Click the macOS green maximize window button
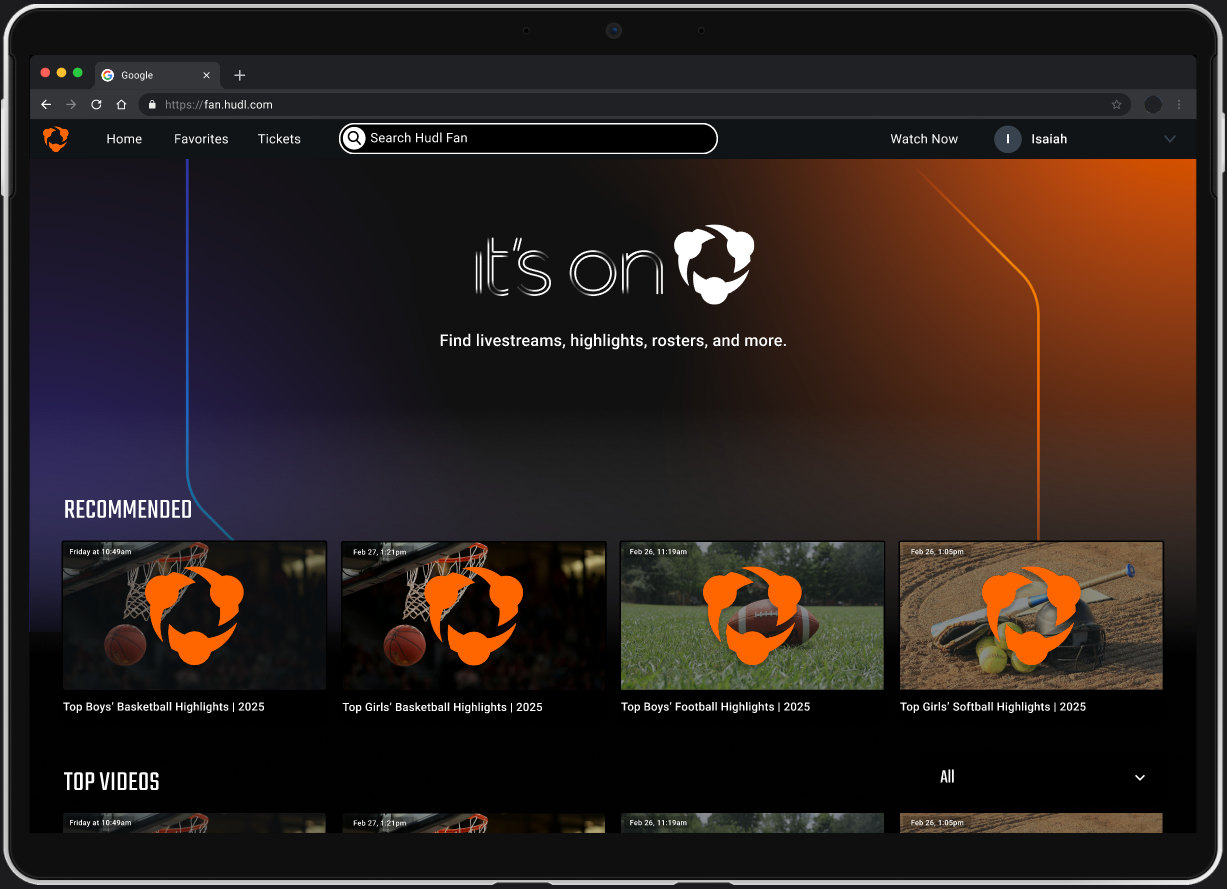The height and width of the screenshot is (889, 1227). [x=78, y=73]
